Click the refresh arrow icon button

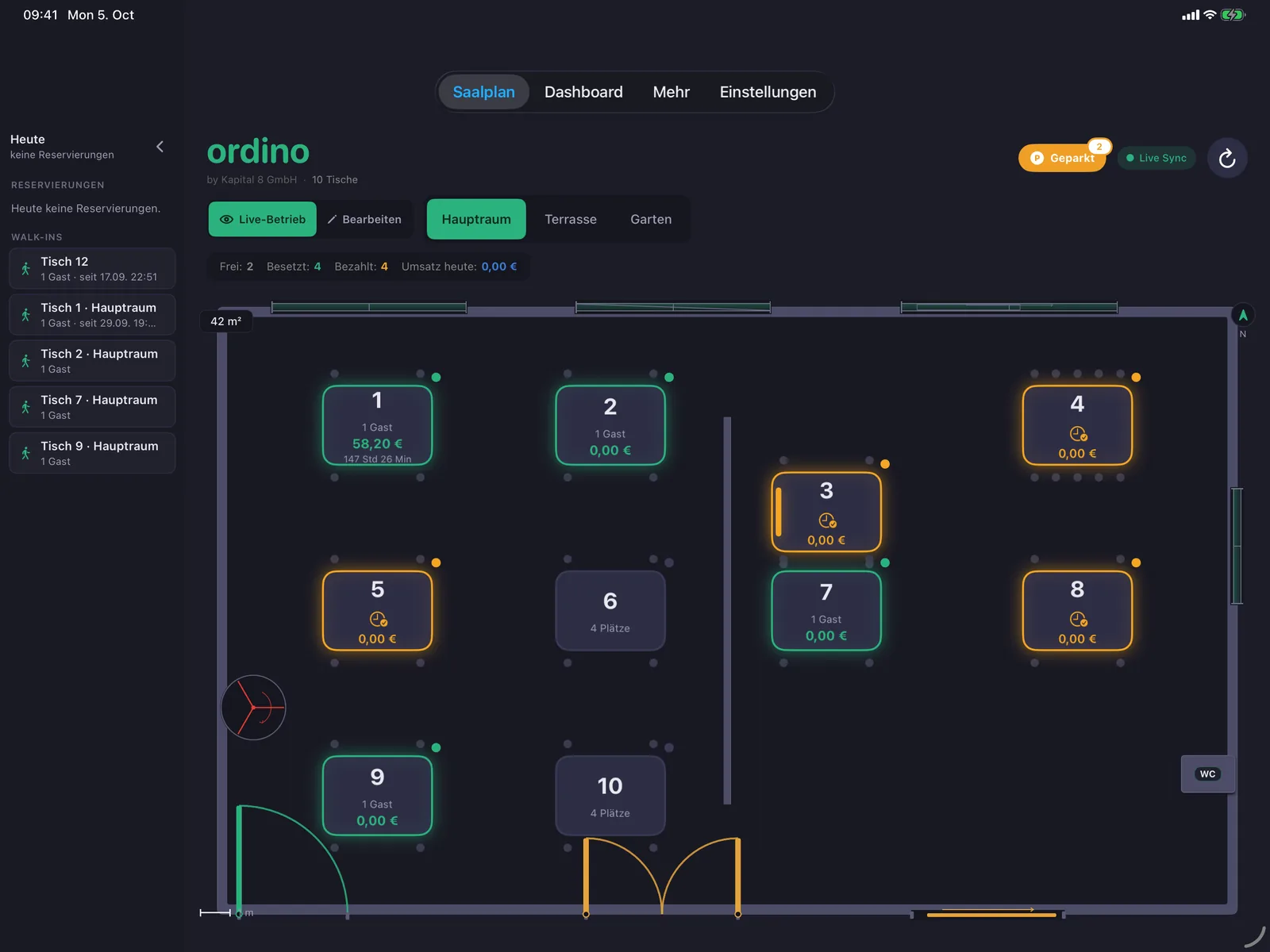click(x=1227, y=159)
